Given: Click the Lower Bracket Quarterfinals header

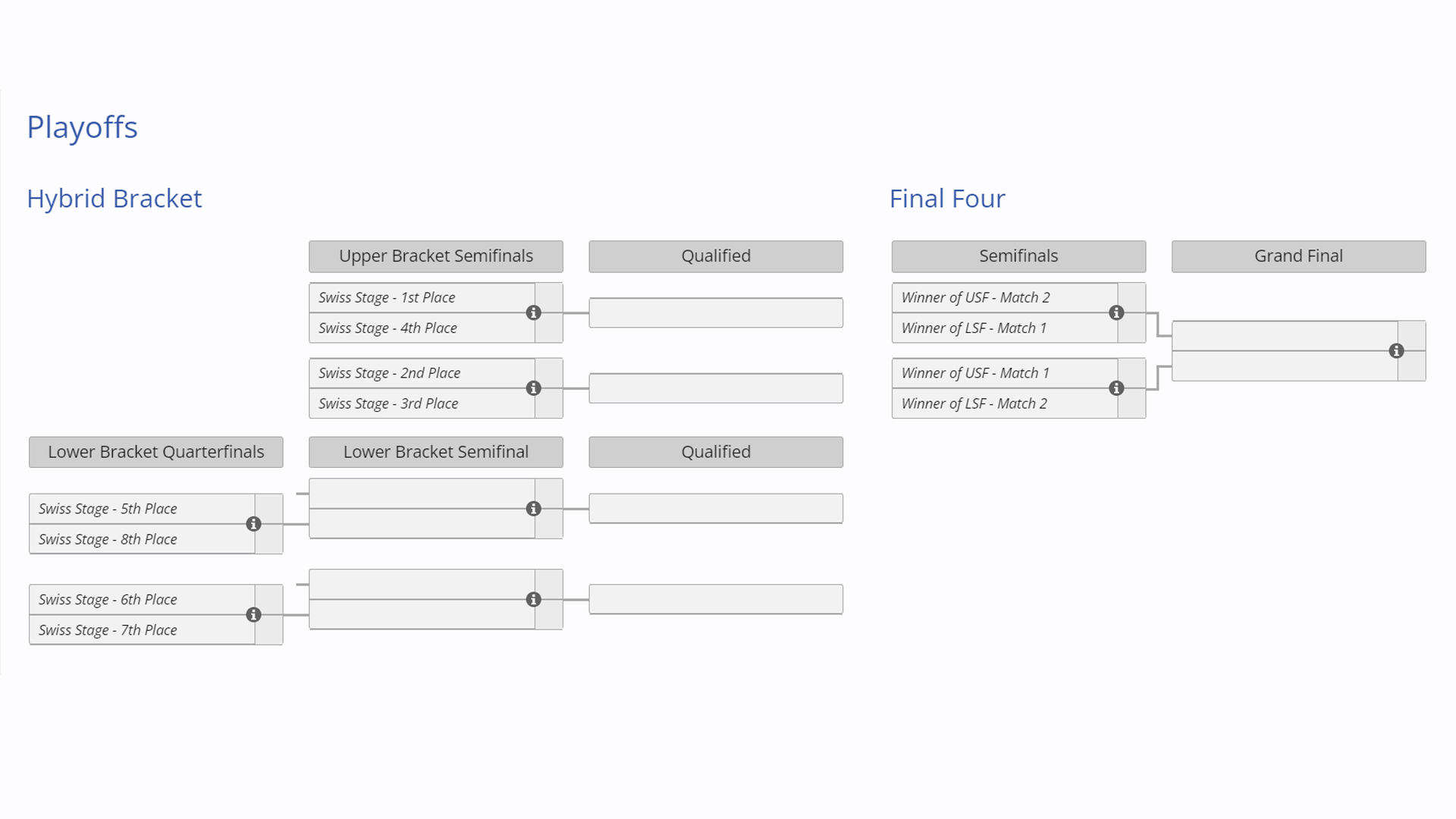Looking at the screenshot, I should [156, 452].
